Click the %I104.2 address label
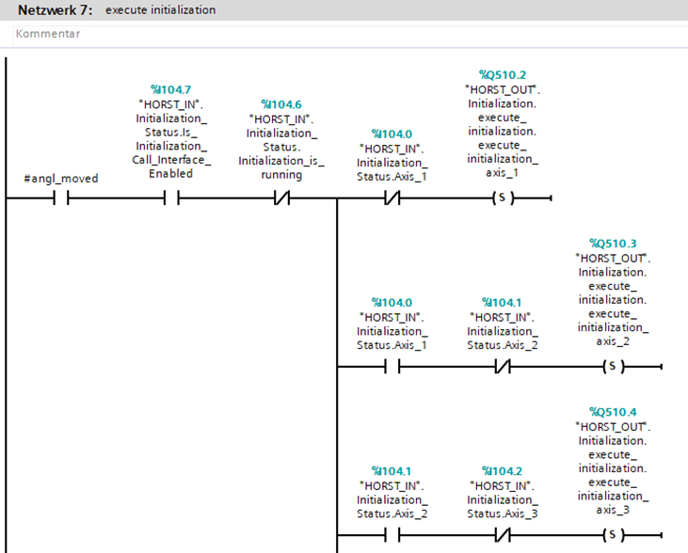 coord(502,471)
